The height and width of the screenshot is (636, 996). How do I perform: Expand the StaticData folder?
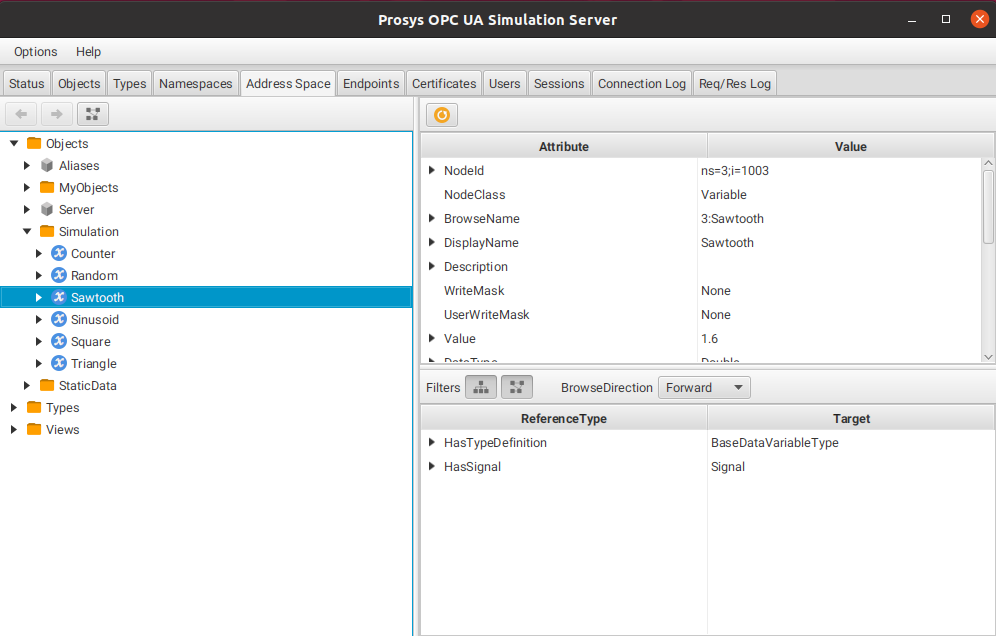click(x=27, y=385)
